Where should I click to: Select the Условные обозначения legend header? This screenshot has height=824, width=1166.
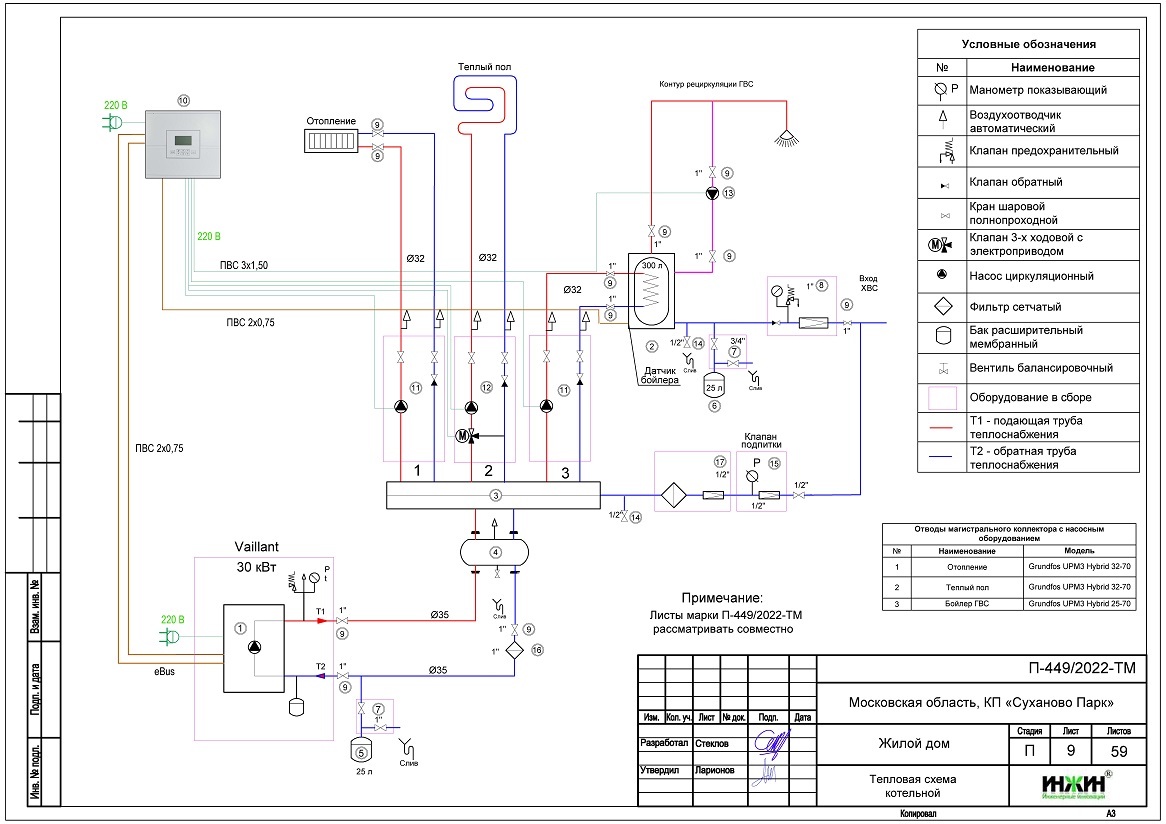(1028, 44)
